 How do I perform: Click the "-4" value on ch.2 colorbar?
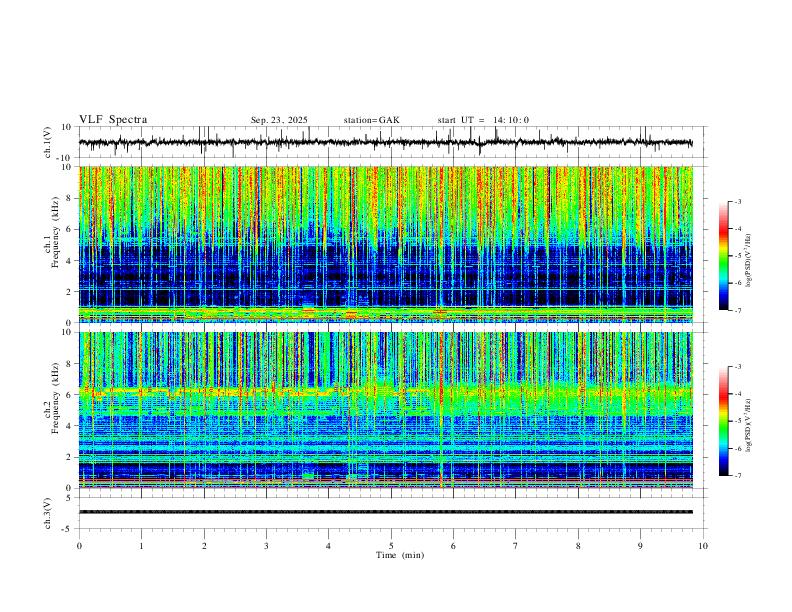pos(738,394)
